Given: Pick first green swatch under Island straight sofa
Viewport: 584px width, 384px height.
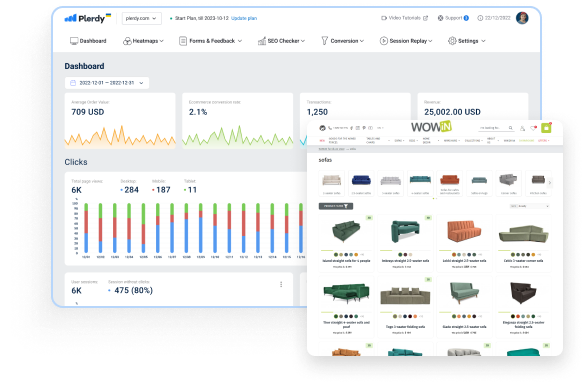Looking at the screenshot, I should point(336,254).
